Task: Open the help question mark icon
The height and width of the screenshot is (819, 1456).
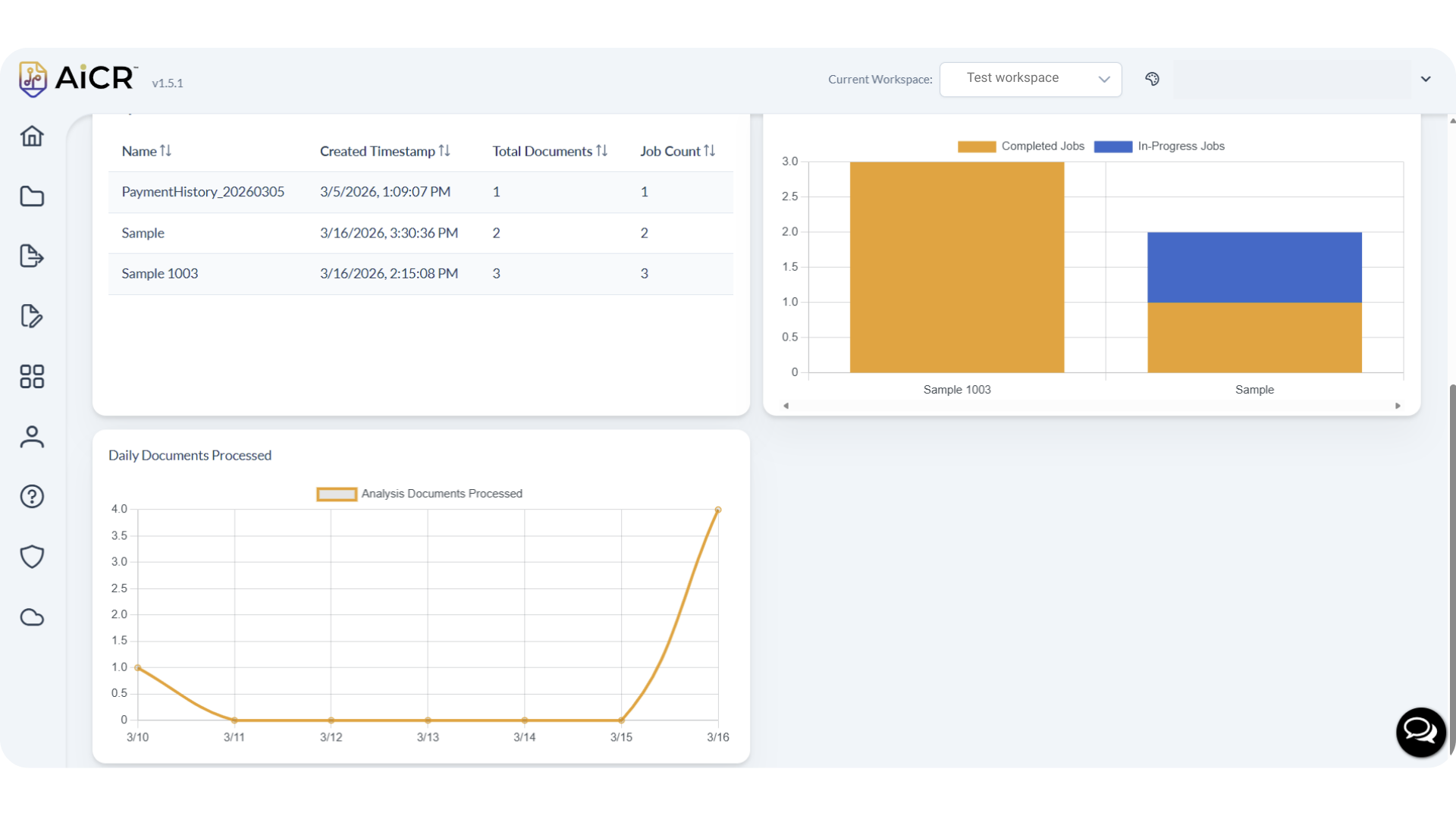Action: (x=32, y=497)
